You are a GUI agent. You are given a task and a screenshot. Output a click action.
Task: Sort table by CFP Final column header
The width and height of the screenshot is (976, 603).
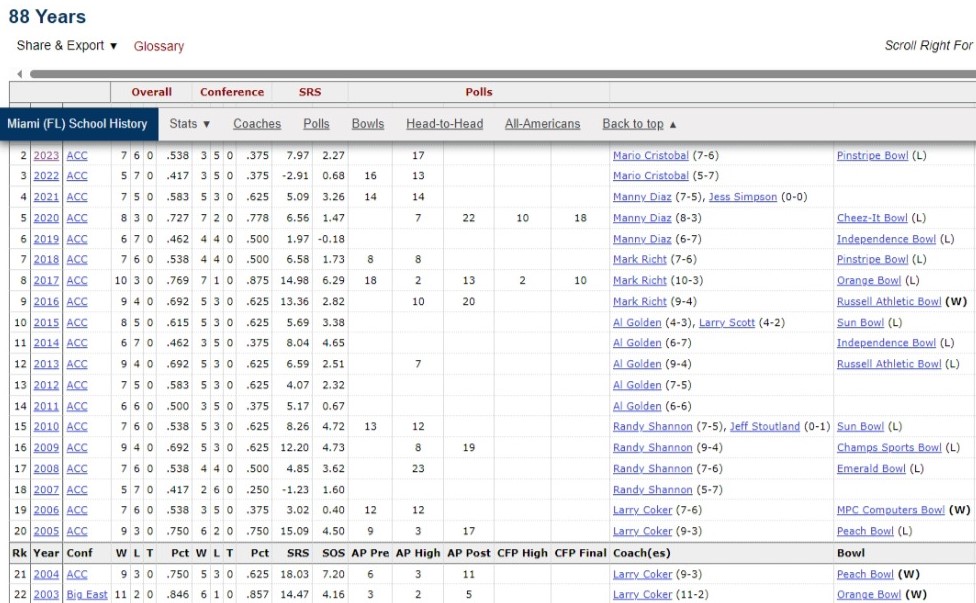click(x=580, y=553)
